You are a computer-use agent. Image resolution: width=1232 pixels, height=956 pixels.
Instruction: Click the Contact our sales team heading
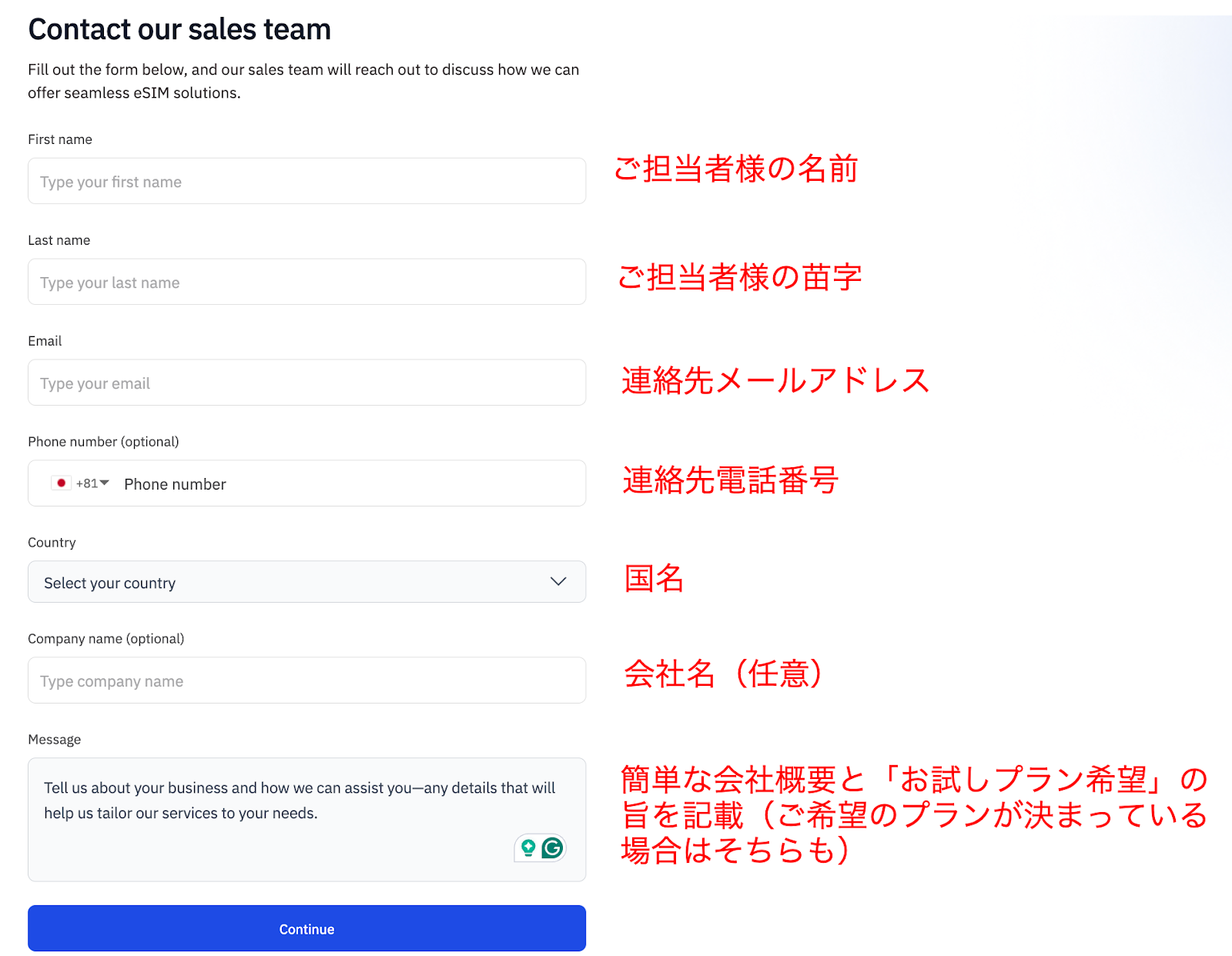pyautogui.click(x=179, y=28)
